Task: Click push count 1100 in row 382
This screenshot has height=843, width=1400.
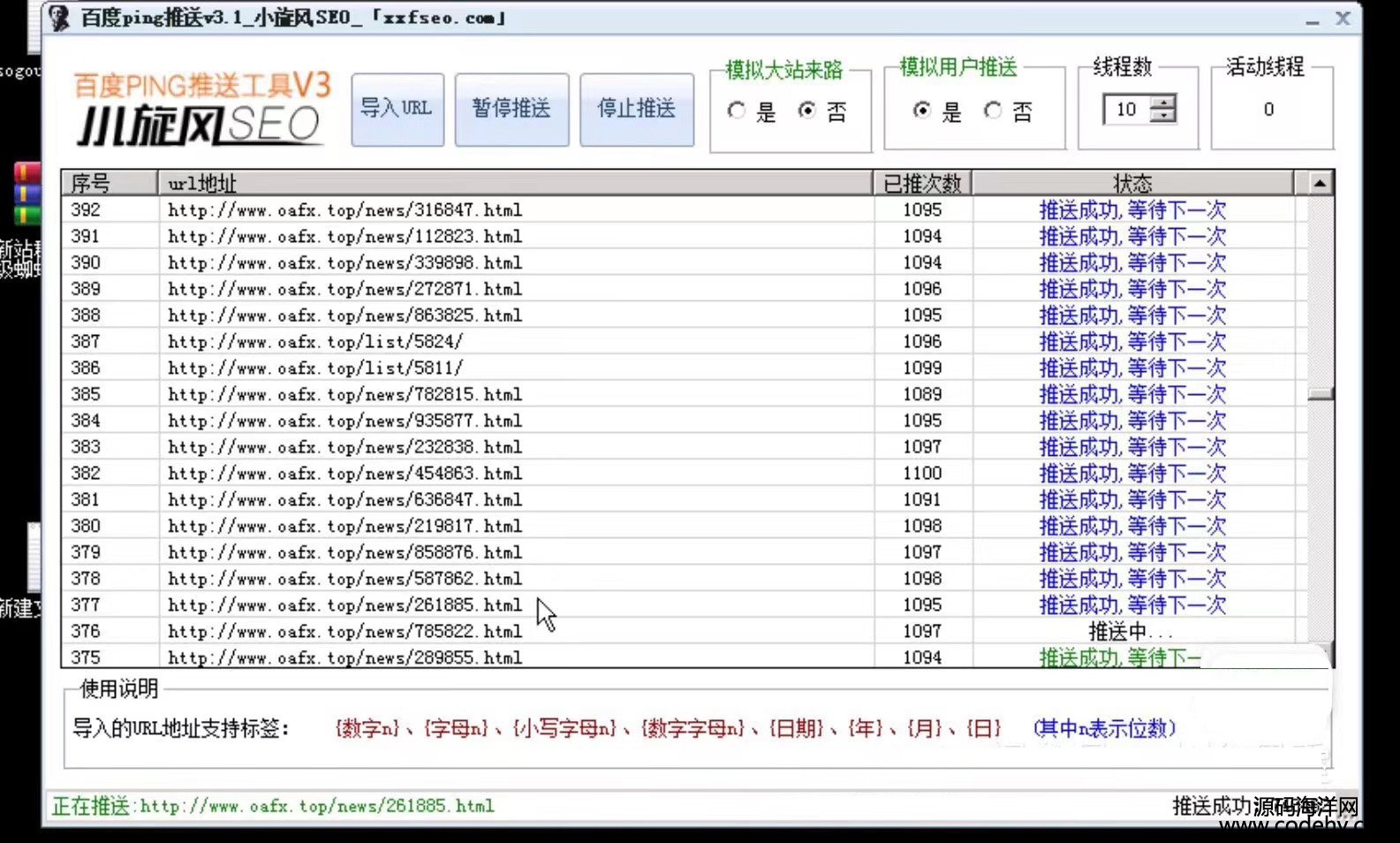Action: (x=922, y=474)
